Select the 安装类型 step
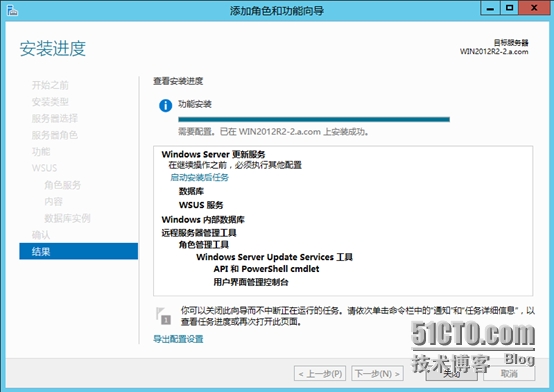The height and width of the screenshot is (392, 554). click(x=50, y=102)
